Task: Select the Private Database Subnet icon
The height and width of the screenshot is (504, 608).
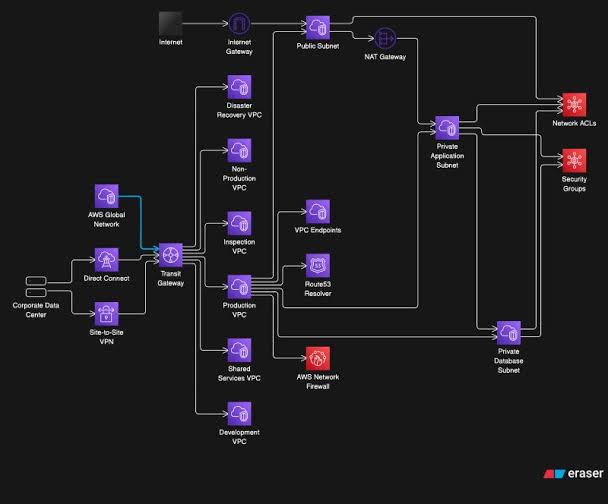Action: [x=509, y=333]
